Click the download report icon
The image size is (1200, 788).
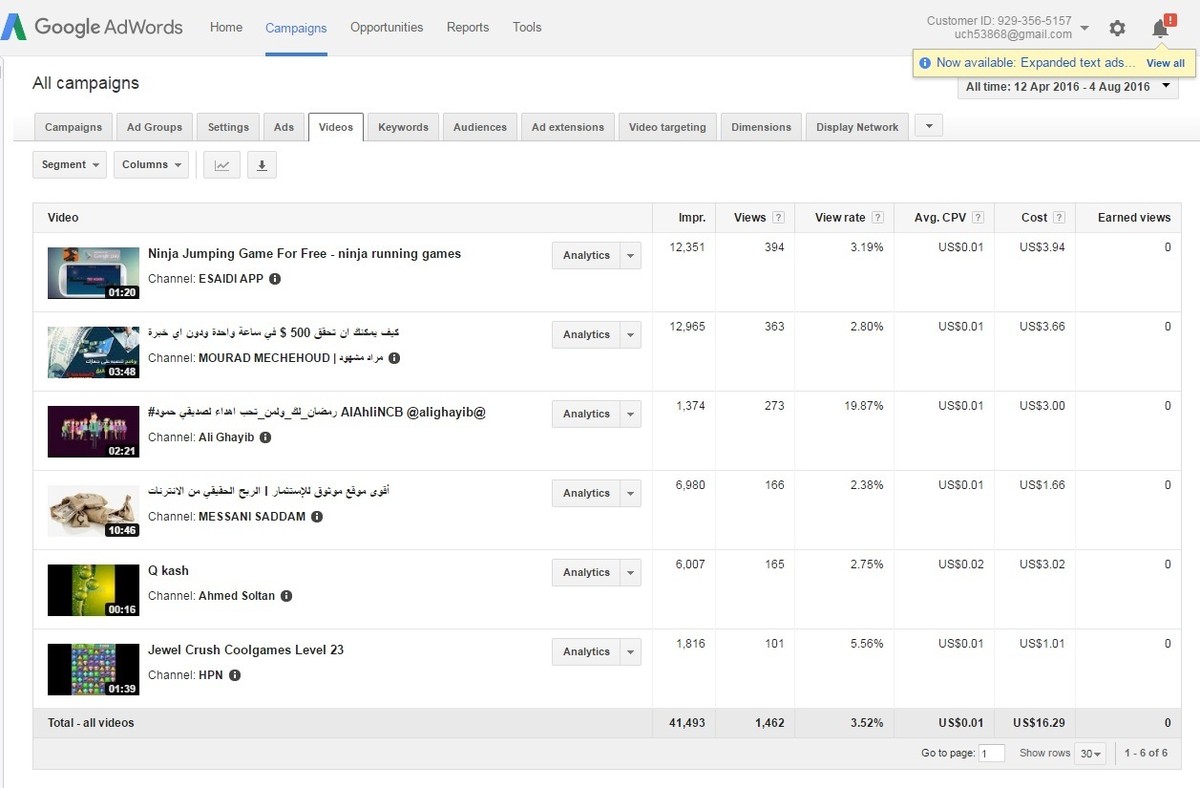[262, 165]
